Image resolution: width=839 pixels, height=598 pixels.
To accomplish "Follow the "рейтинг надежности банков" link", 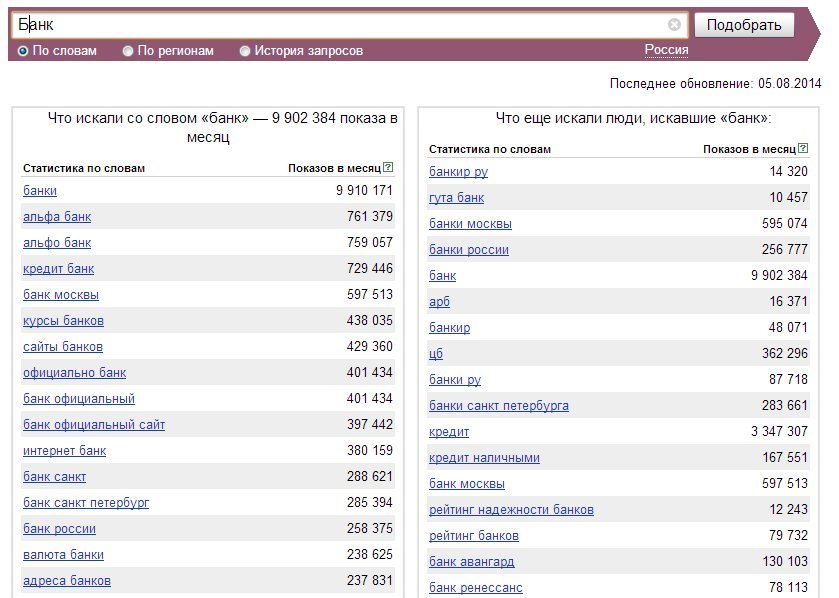I will (x=511, y=510).
